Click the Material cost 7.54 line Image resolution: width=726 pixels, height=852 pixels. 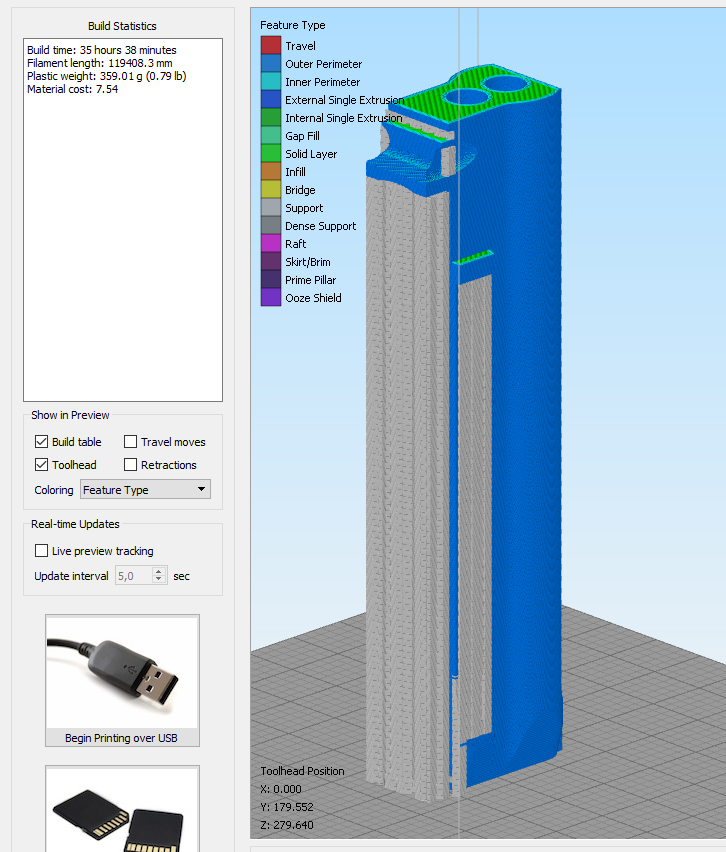click(x=72, y=89)
